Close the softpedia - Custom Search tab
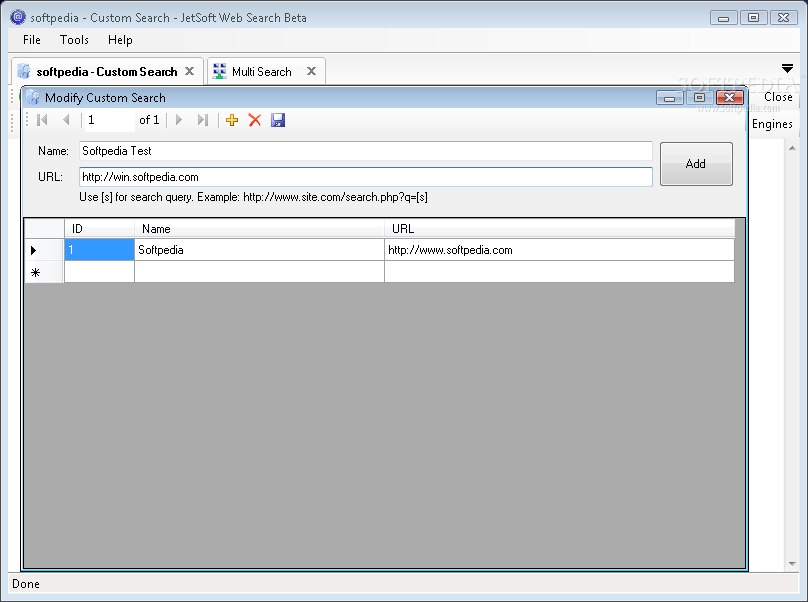808x602 pixels. tap(190, 71)
